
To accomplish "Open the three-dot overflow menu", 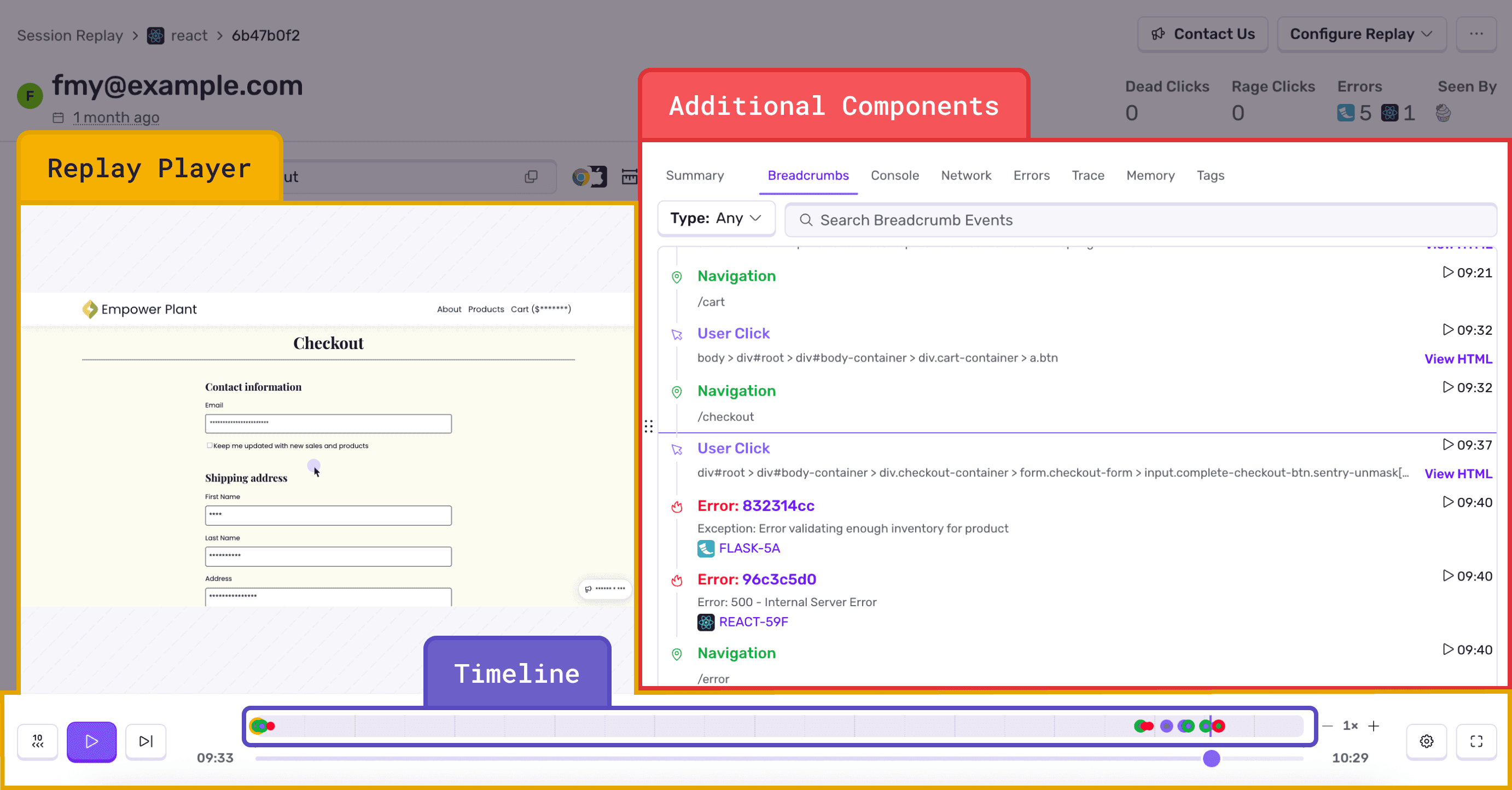I will [1477, 34].
